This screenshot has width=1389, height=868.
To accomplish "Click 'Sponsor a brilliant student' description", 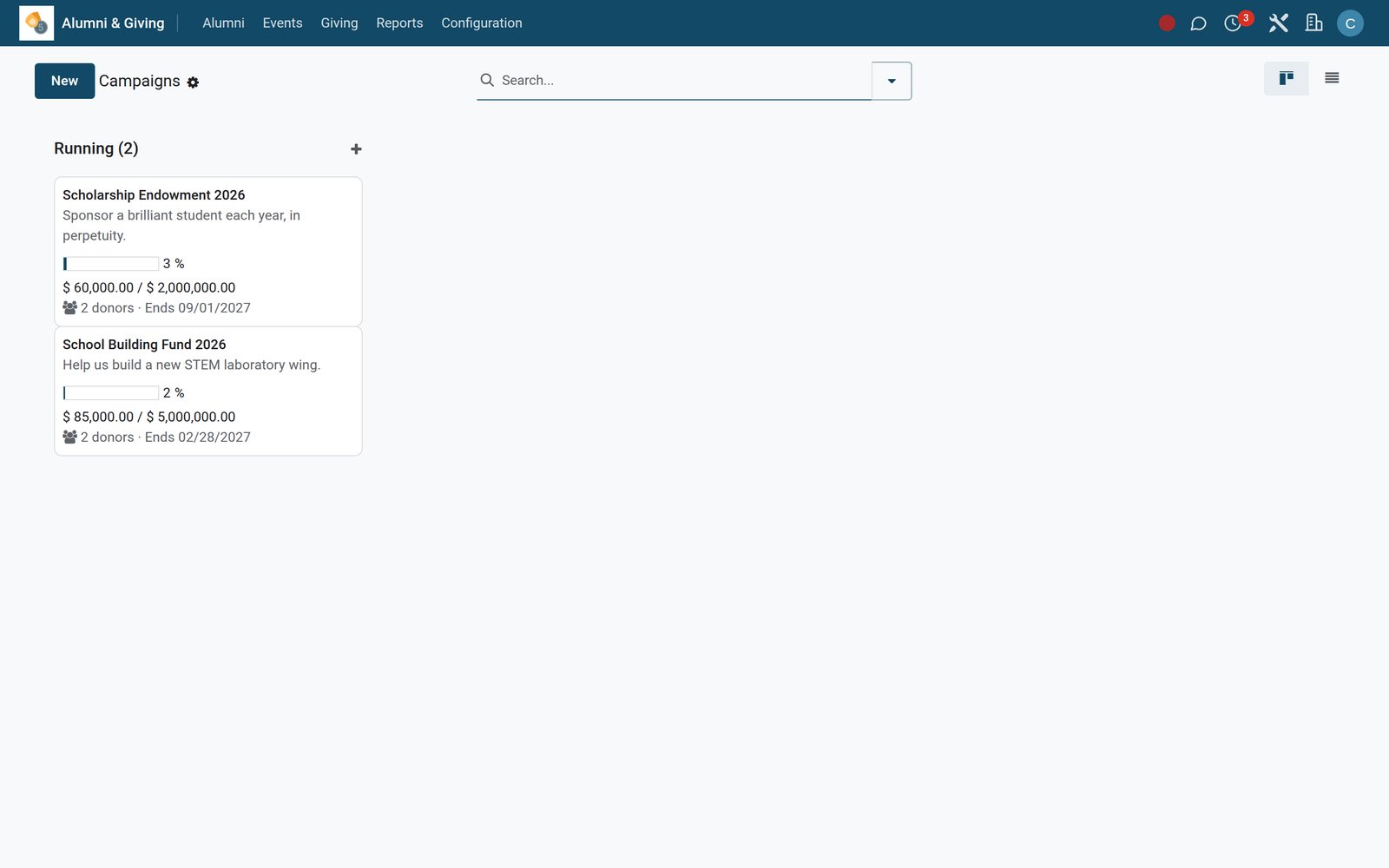I will (x=181, y=226).
